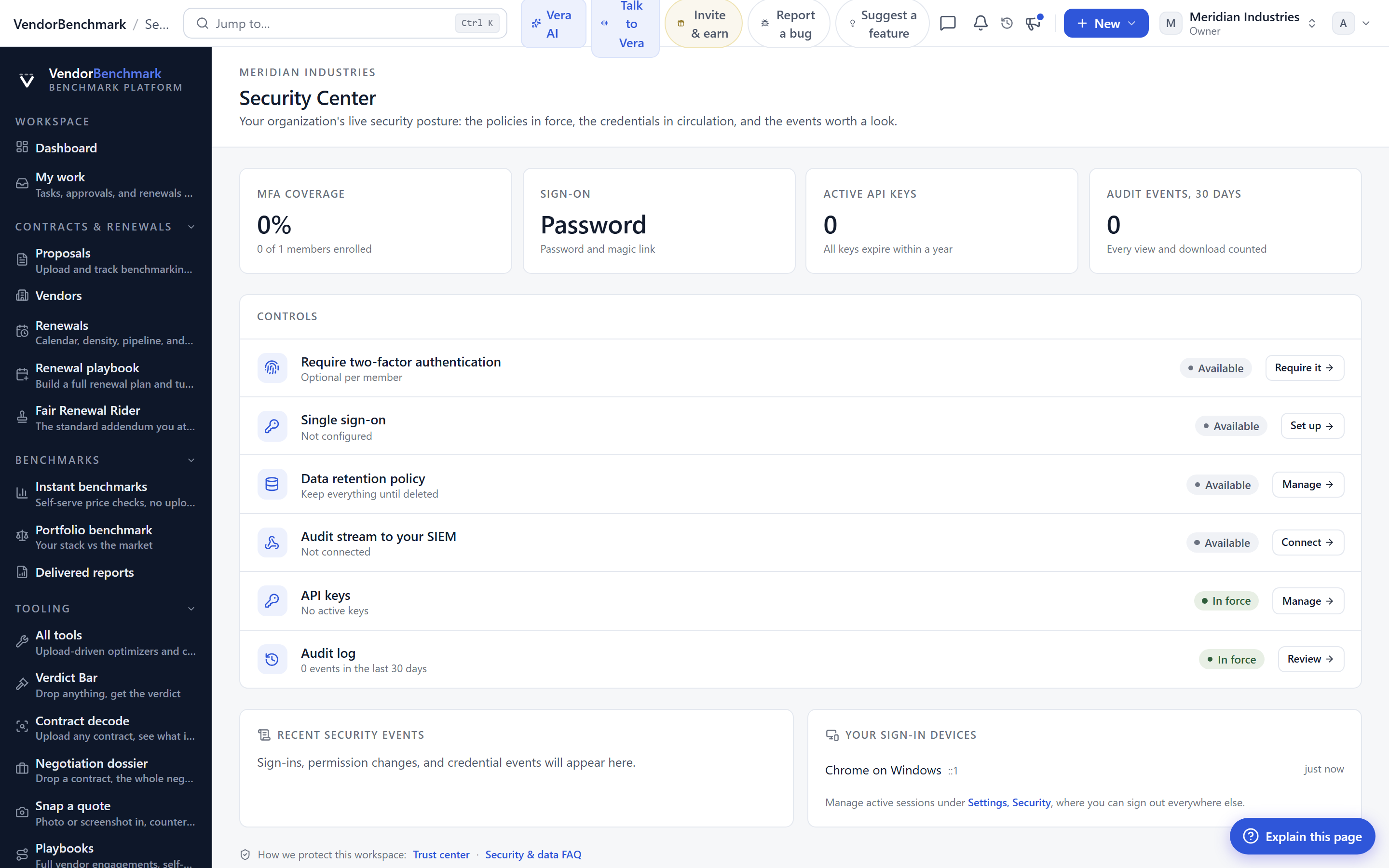Click Invite & earn
Viewport: 1389px width, 868px height.
click(x=703, y=24)
